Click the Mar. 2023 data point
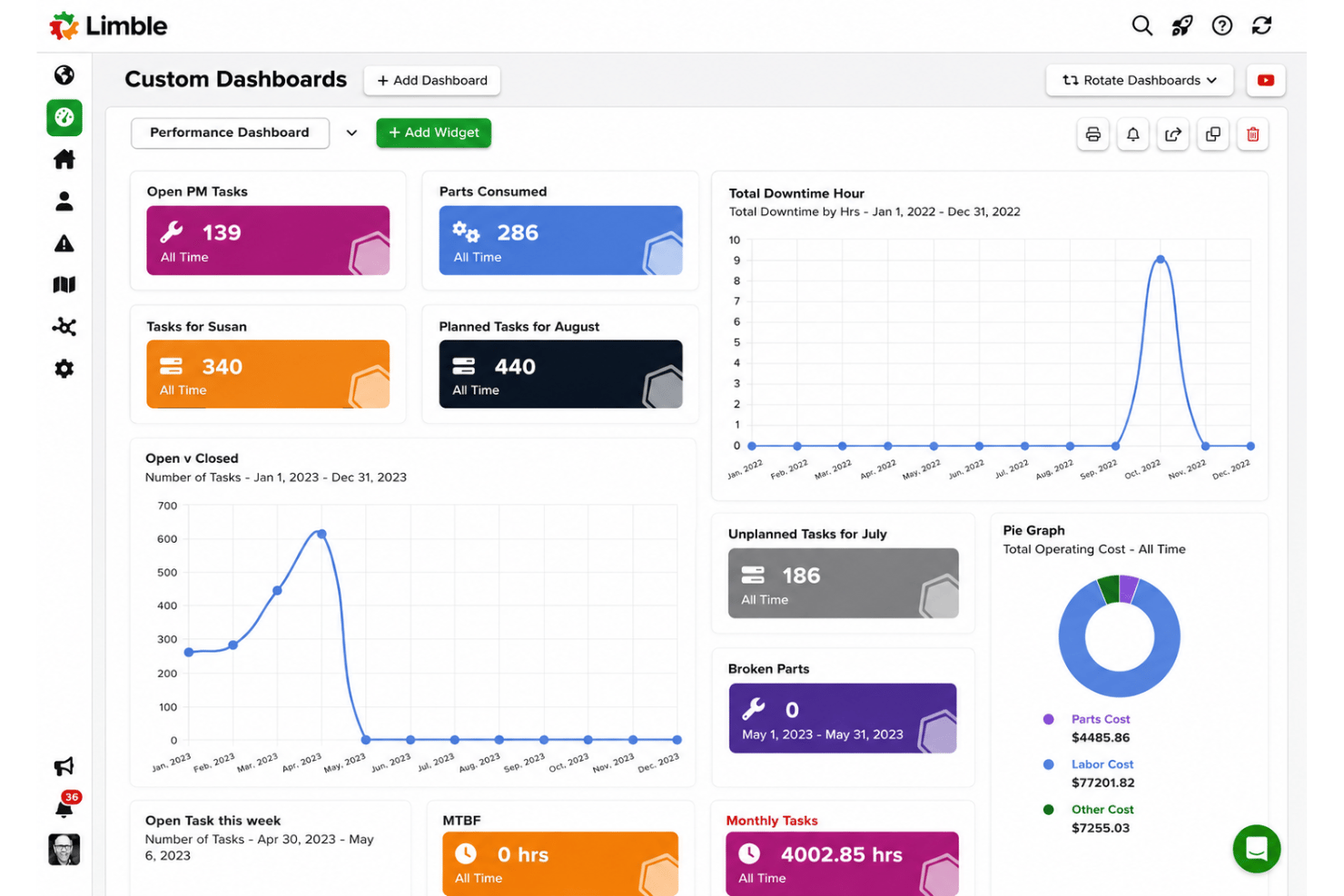The height and width of the screenshot is (896, 1344). (x=277, y=590)
